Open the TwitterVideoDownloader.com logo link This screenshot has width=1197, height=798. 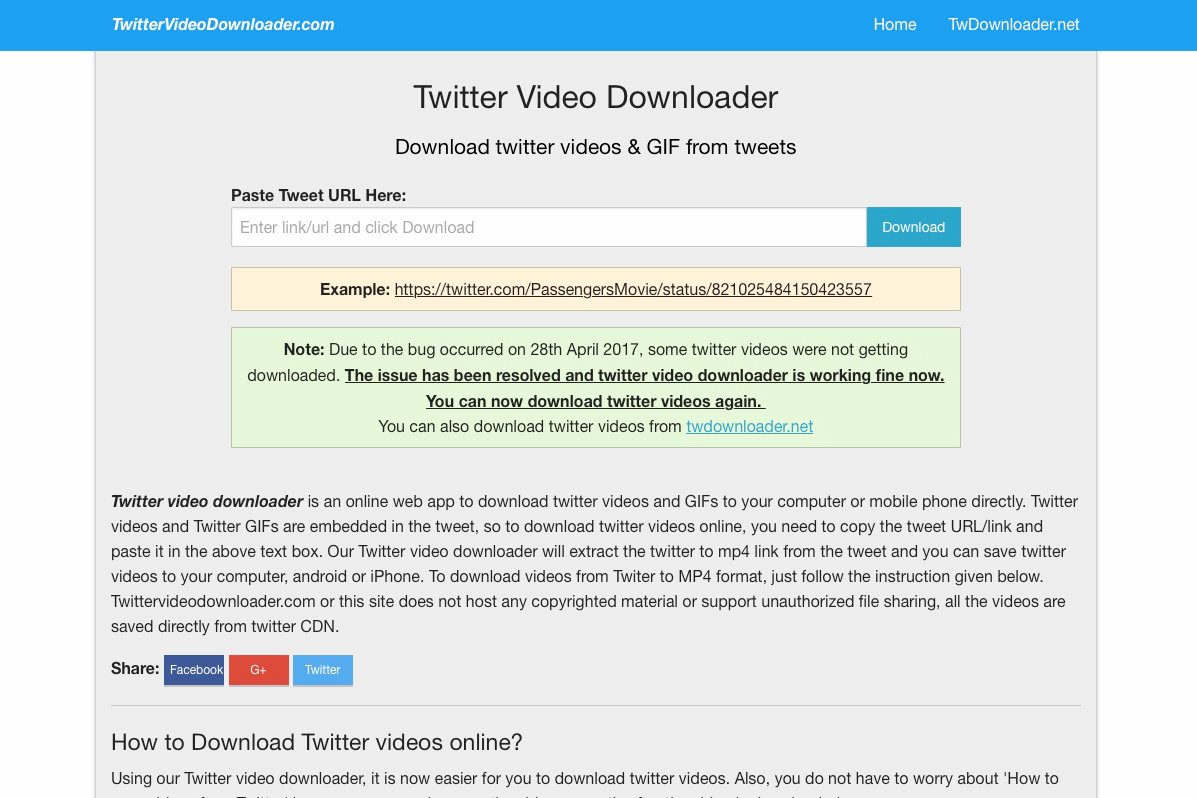[223, 24]
